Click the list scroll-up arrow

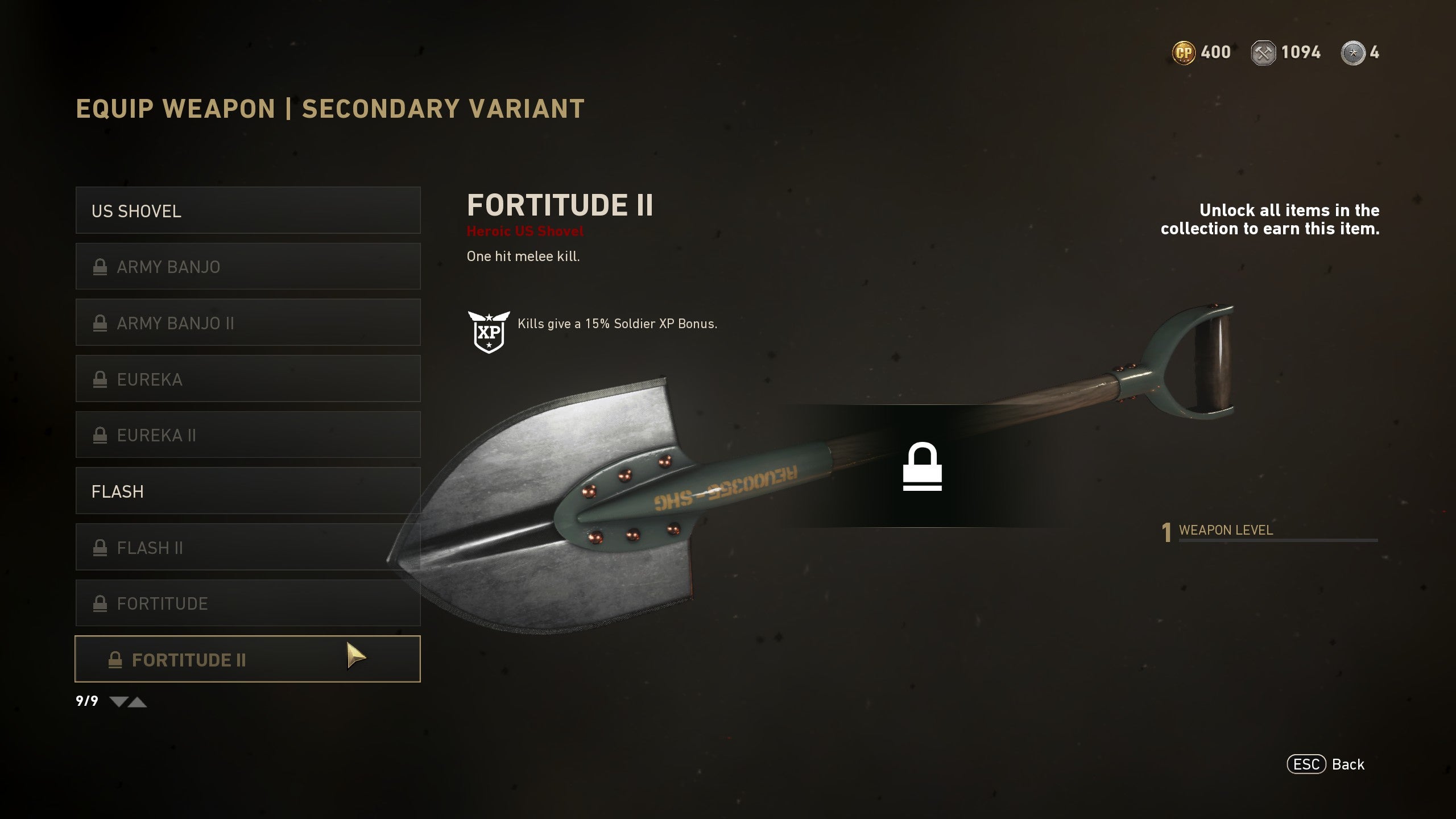point(138,702)
